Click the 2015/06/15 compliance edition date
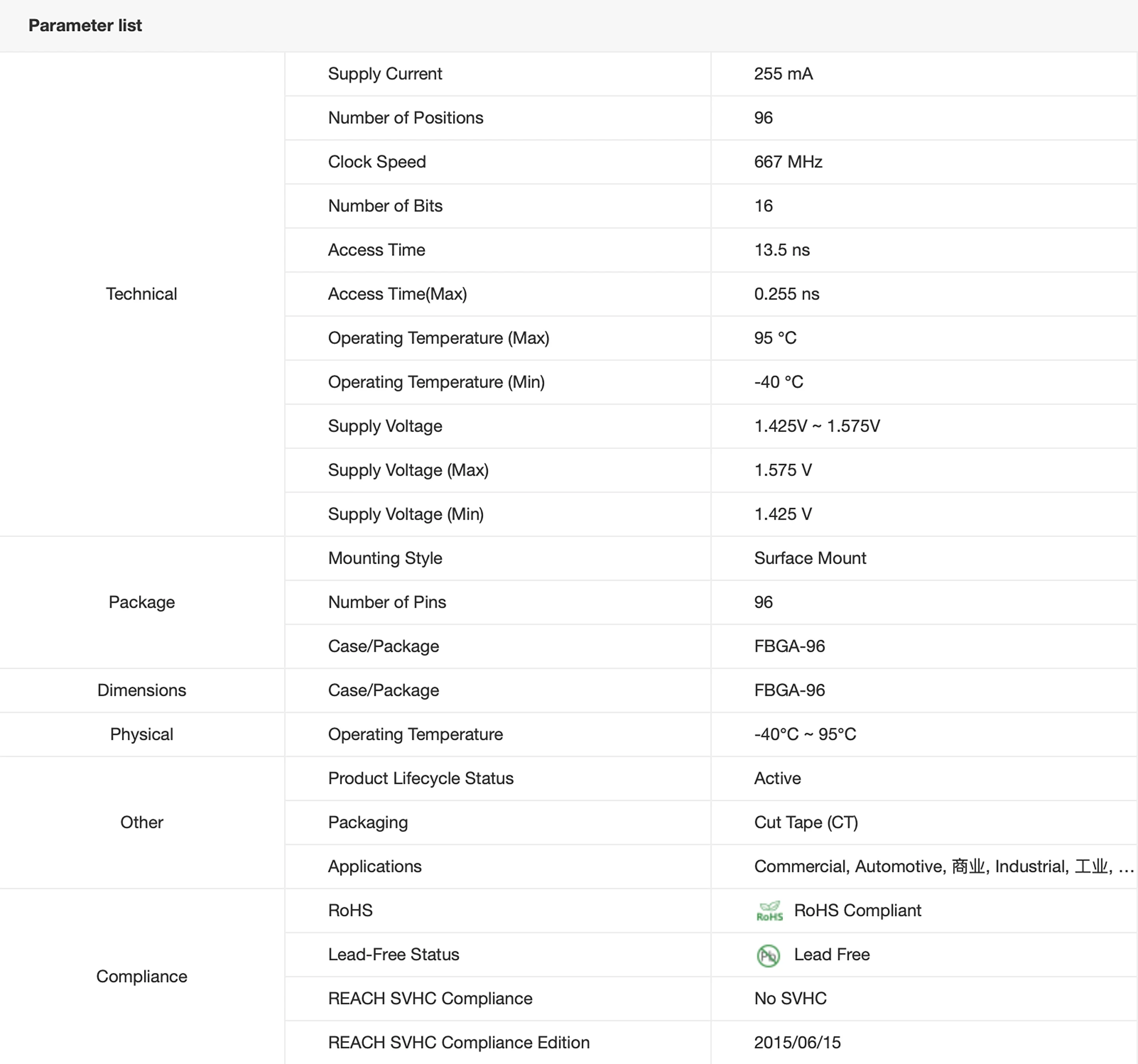This screenshot has width=1138, height=1064. pos(797,1043)
